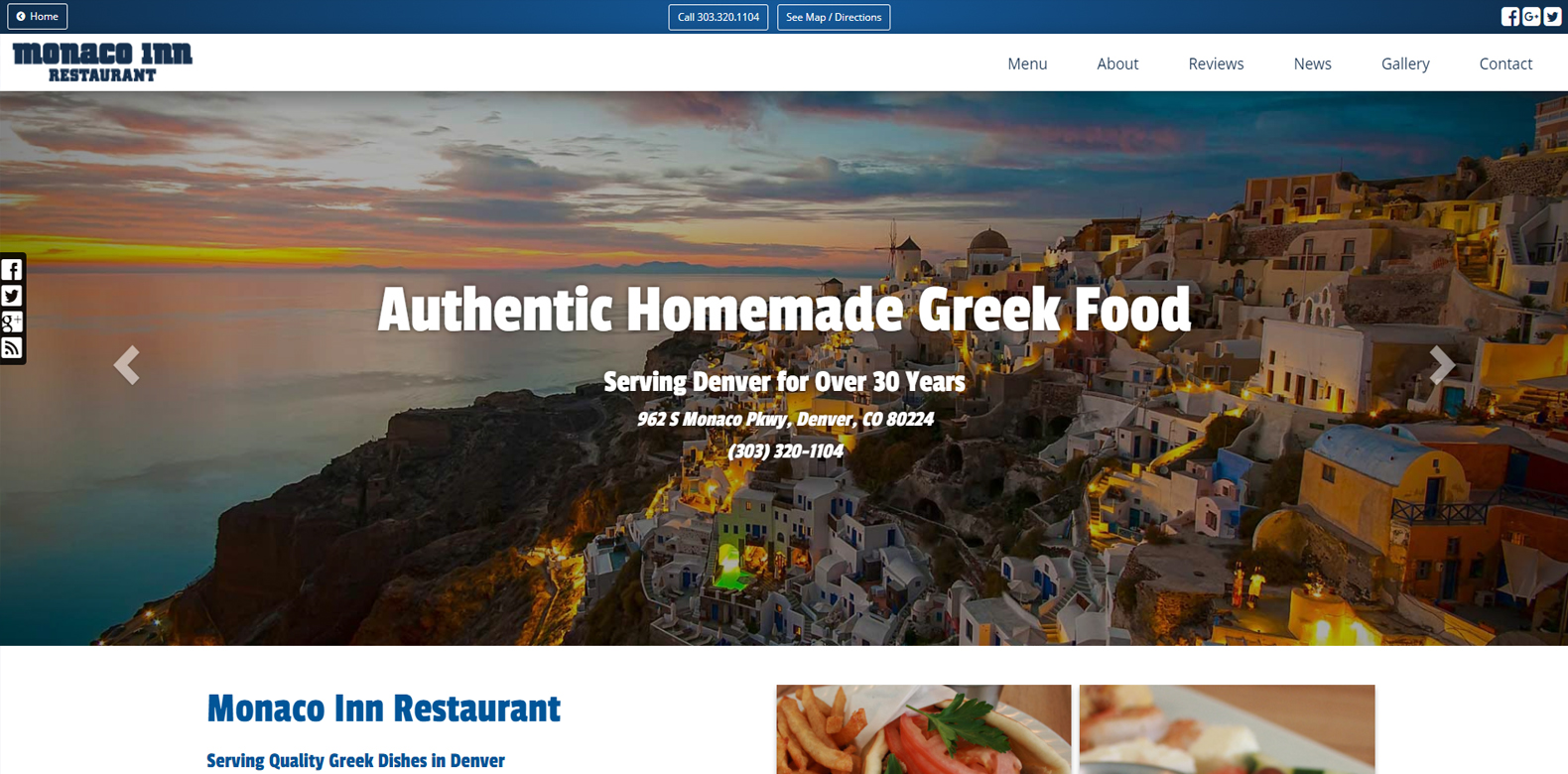
Task: View the Gallery page
Action: point(1405,64)
